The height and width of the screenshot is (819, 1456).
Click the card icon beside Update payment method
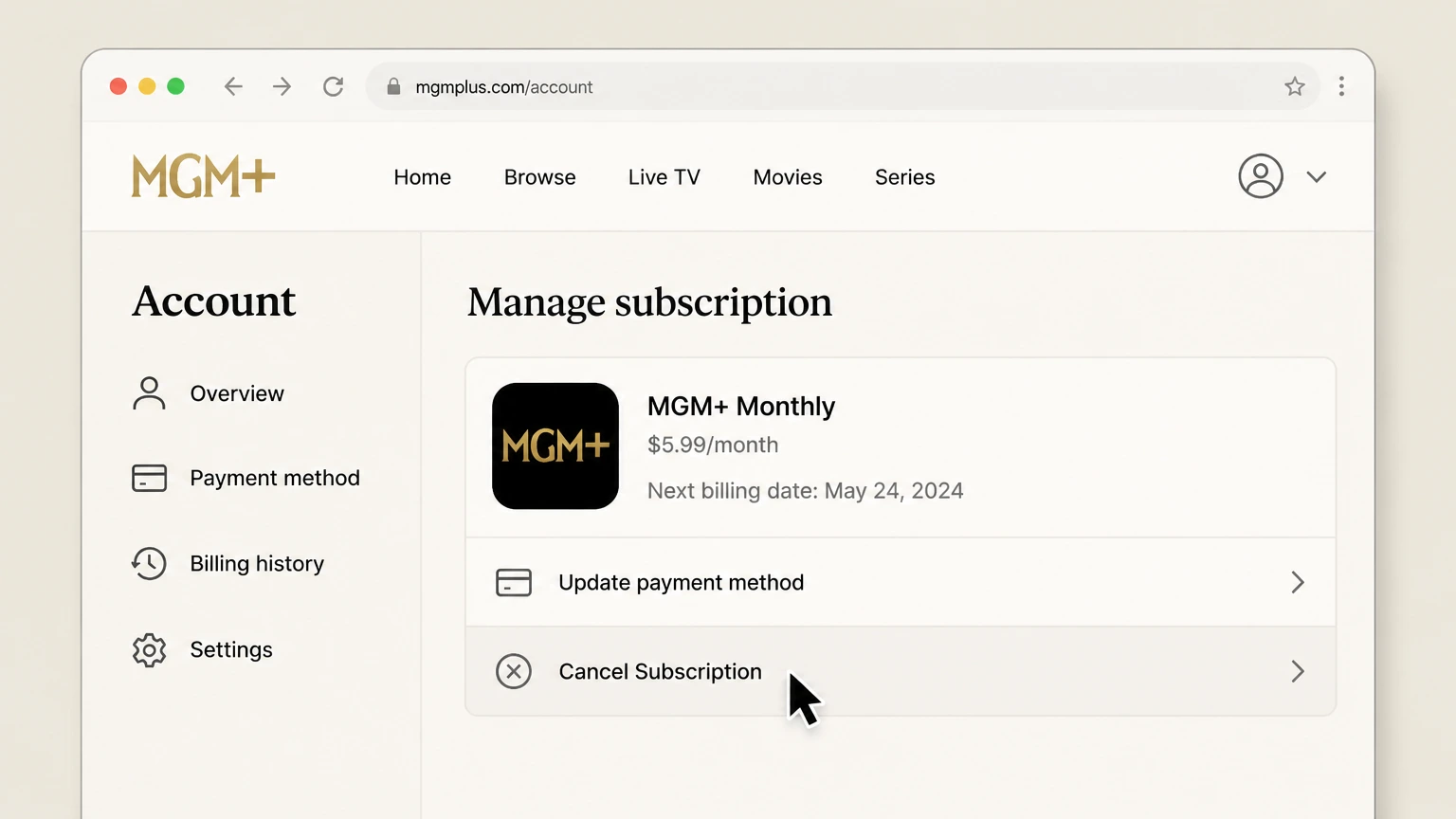(x=514, y=582)
